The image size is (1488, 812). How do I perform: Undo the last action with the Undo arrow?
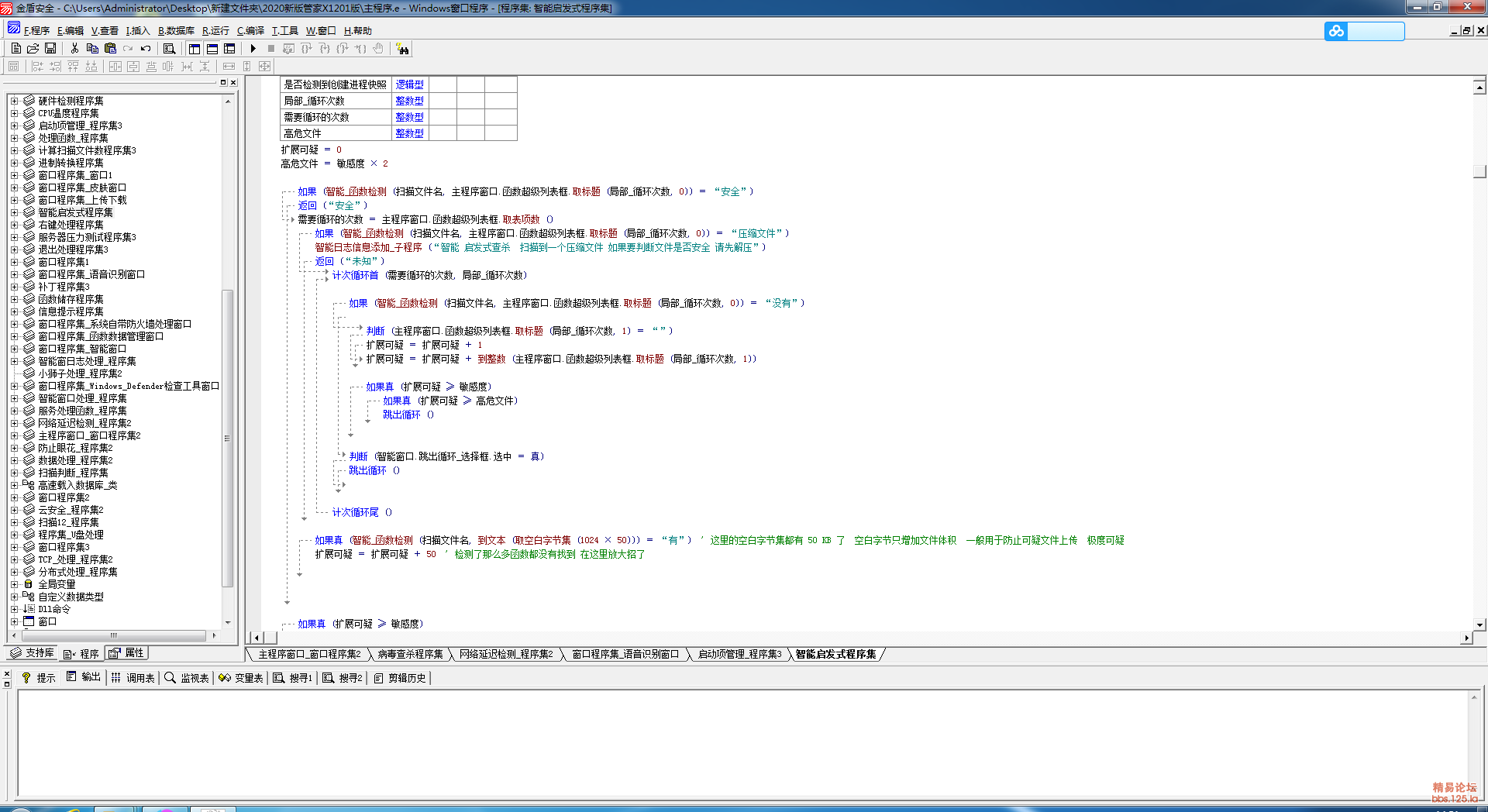(146, 48)
